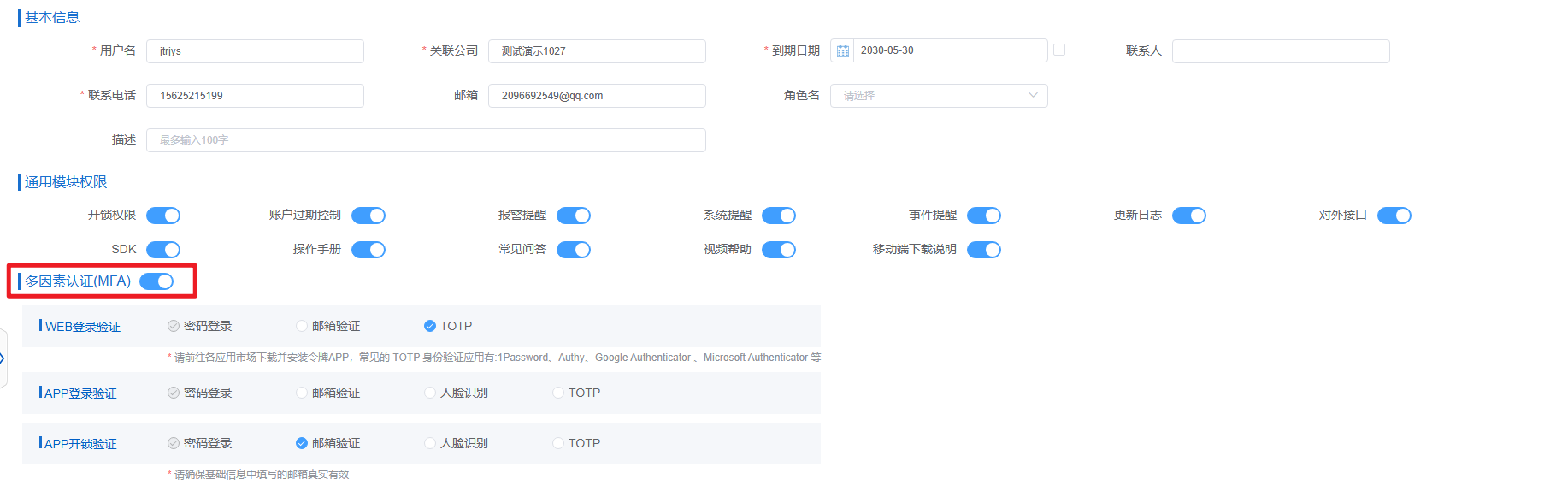Turn off the 多因素认证(MFA) switch

[156, 281]
